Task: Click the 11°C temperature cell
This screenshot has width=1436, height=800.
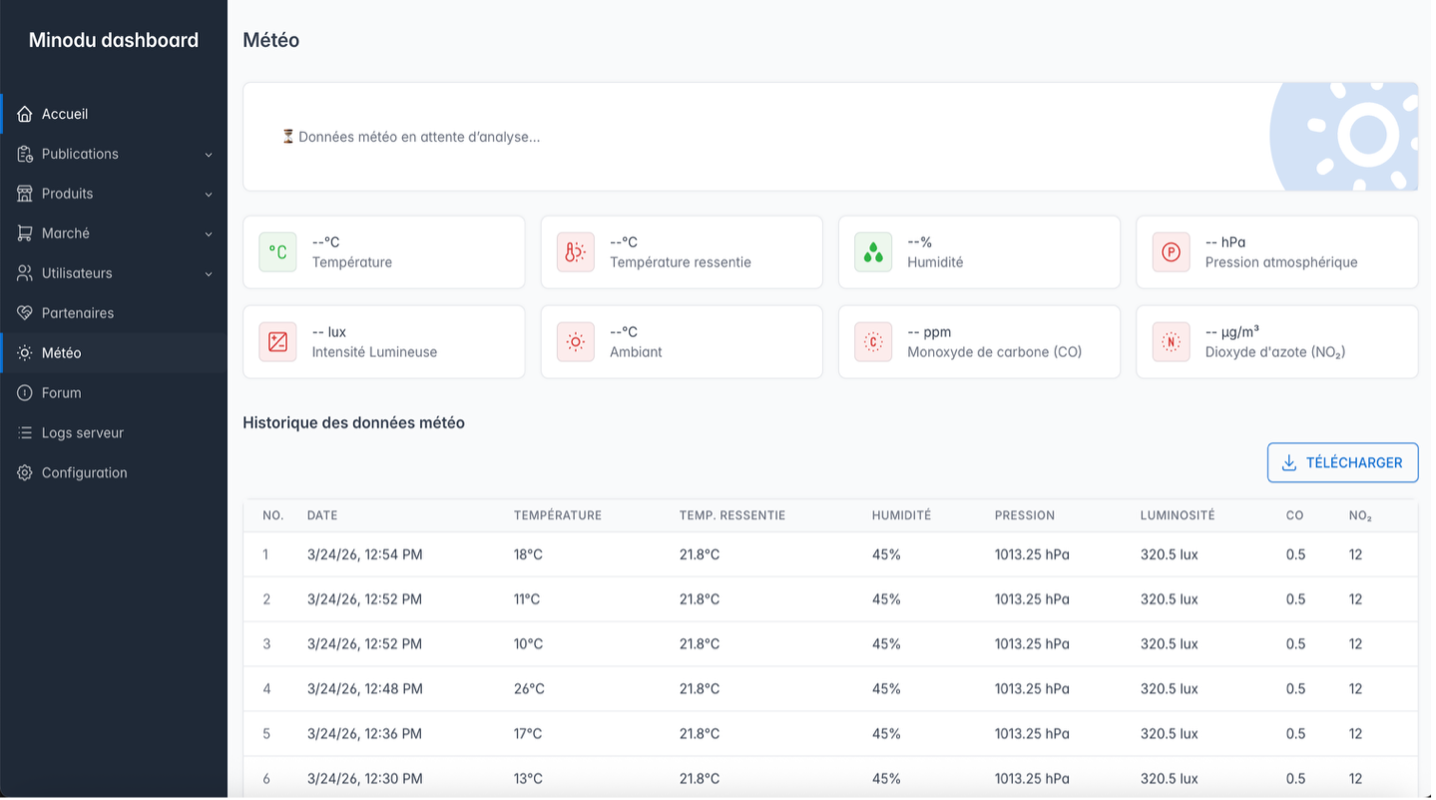Action: click(x=527, y=600)
